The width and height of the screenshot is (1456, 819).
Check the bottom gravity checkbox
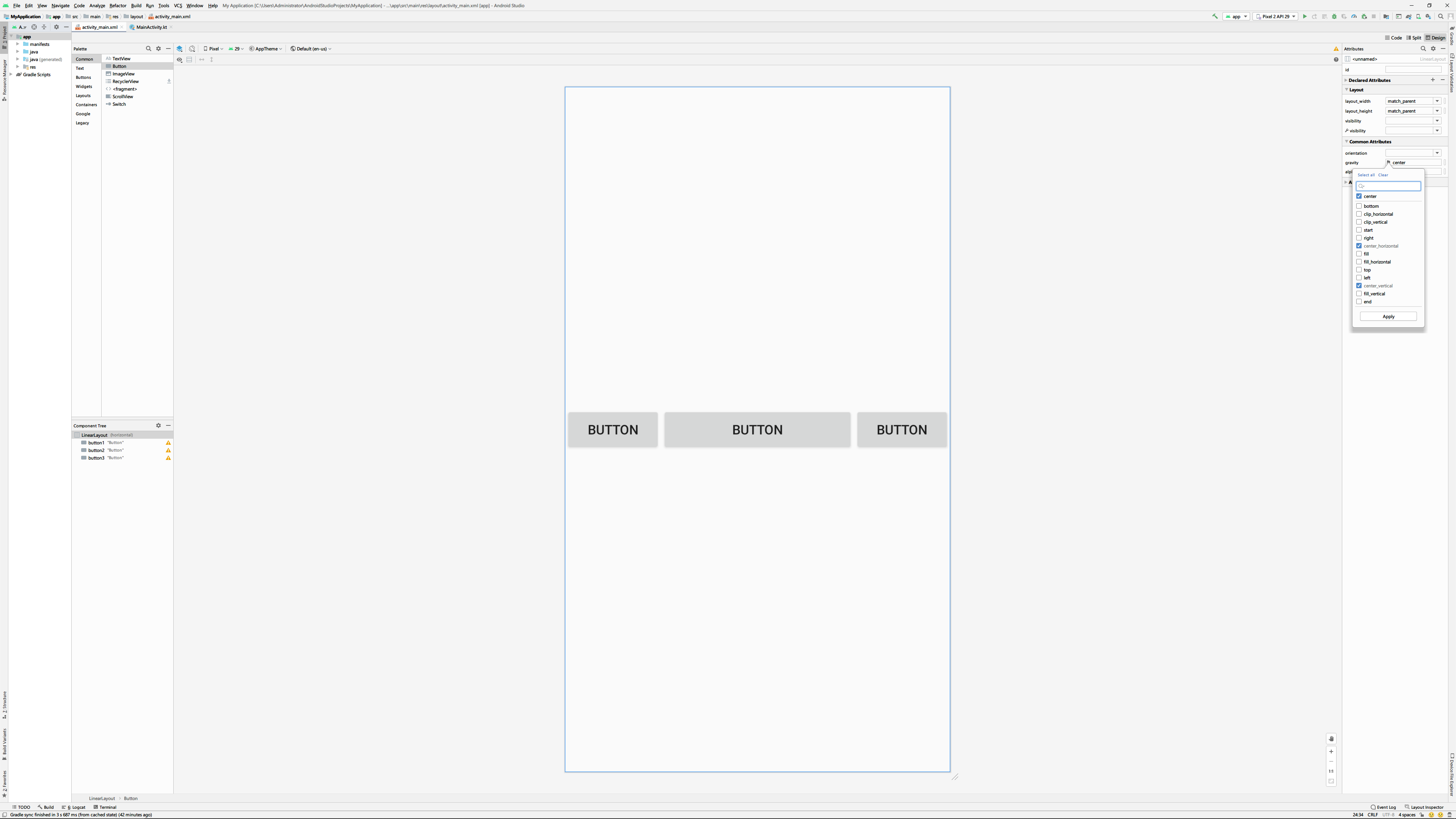click(1359, 206)
